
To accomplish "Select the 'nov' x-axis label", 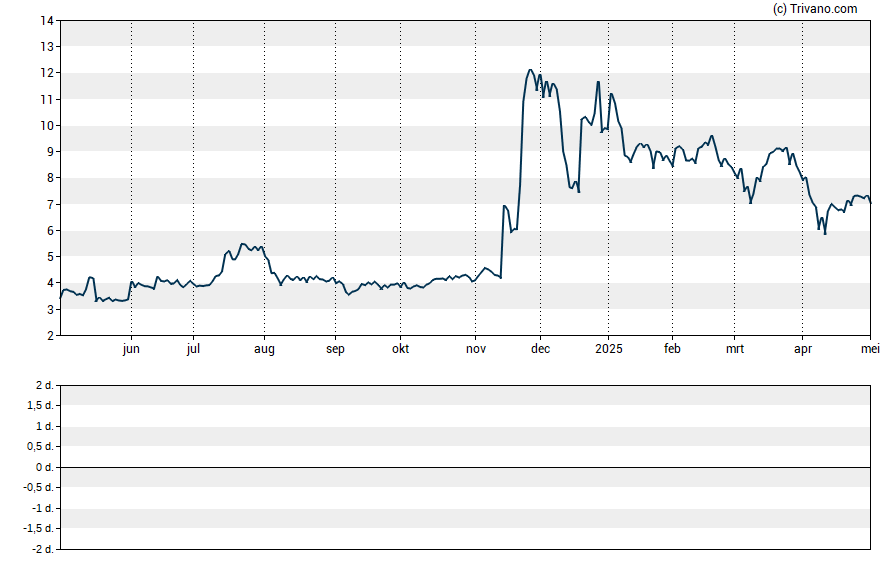I will pyautogui.click(x=476, y=349).
